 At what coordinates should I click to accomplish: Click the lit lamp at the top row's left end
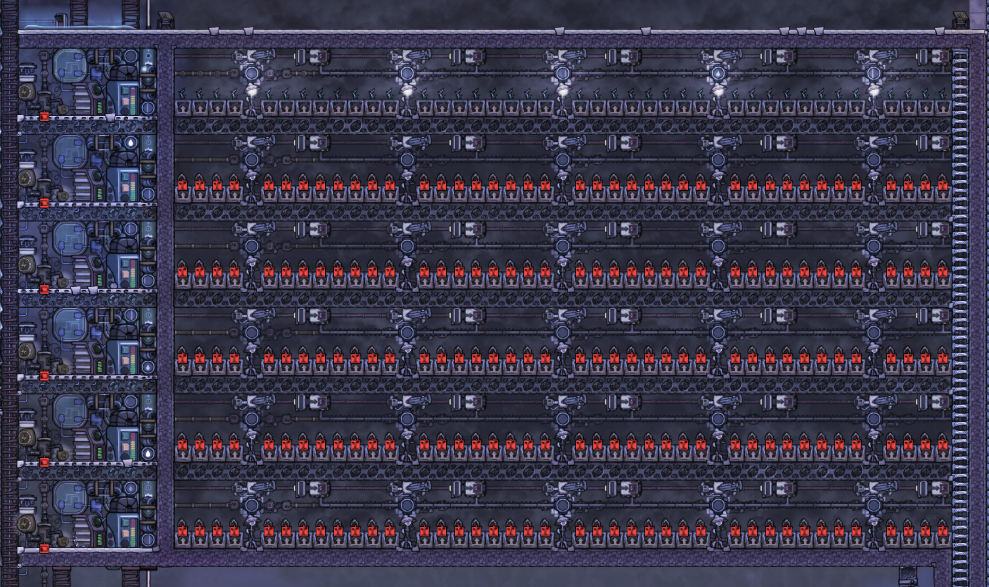pyautogui.click(x=251, y=90)
